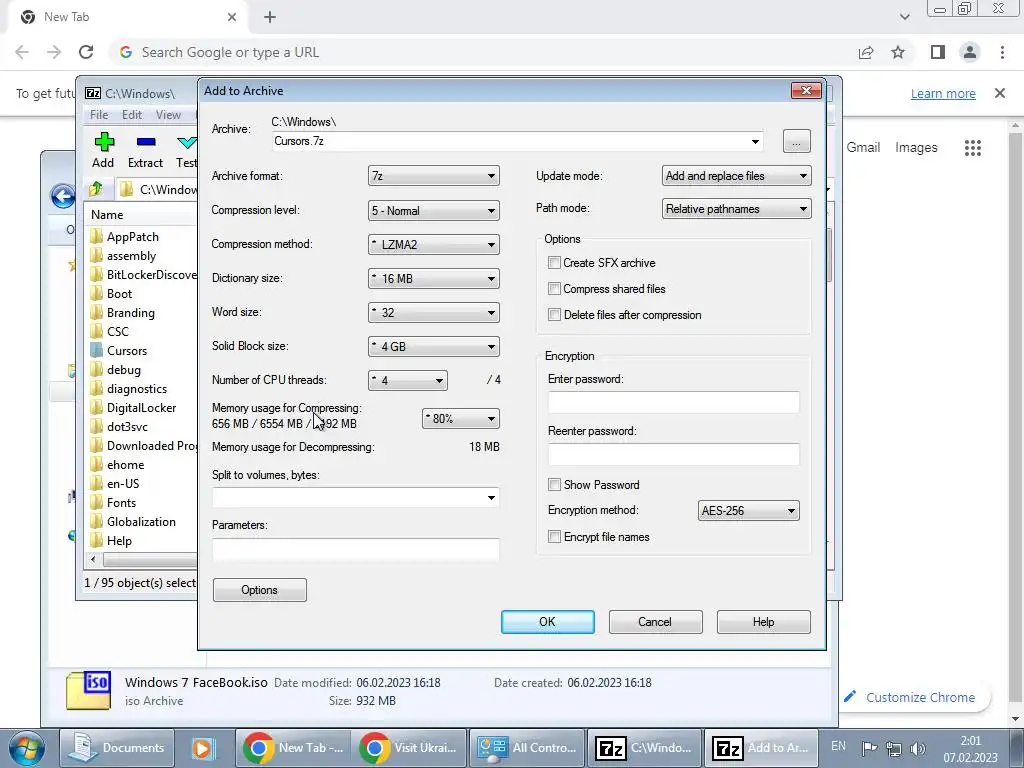This screenshot has height=768, width=1024.
Task: Click the share page icon in address bar
Action: click(x=866, y=52)
